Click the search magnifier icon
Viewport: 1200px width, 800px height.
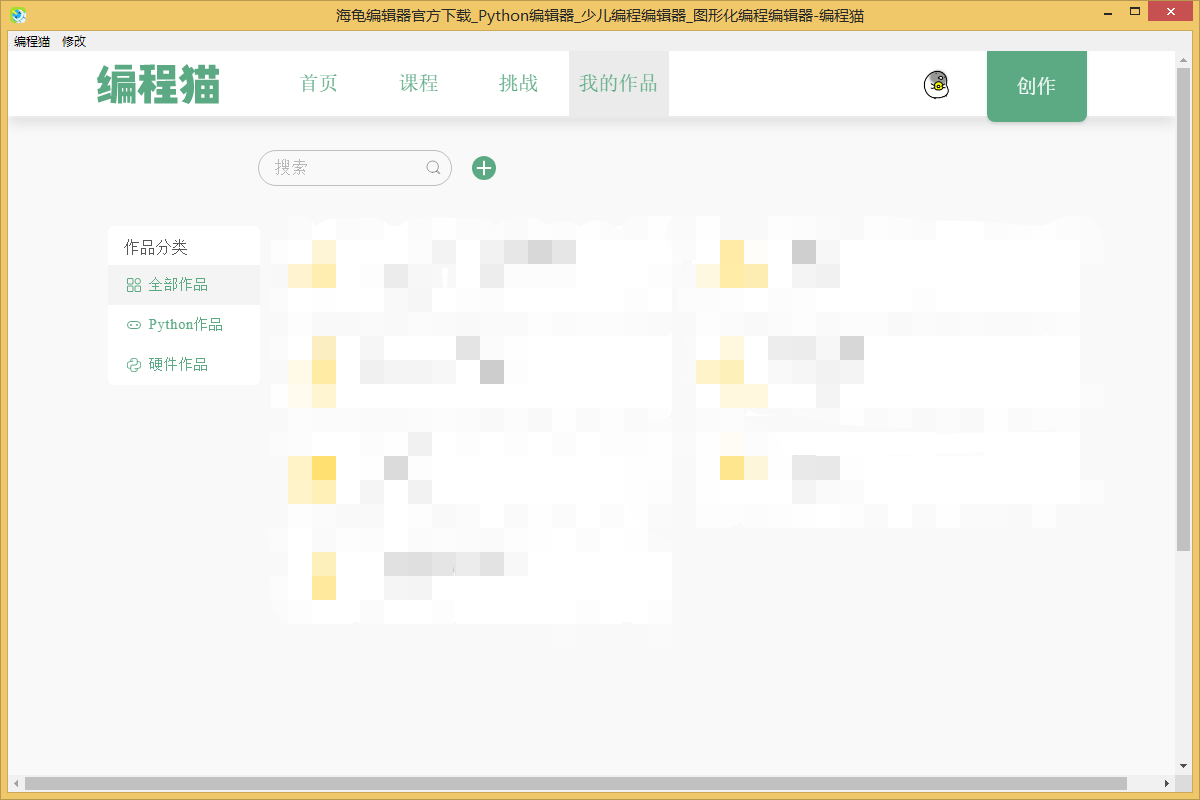pyautogui.click(x=433, y=168)
